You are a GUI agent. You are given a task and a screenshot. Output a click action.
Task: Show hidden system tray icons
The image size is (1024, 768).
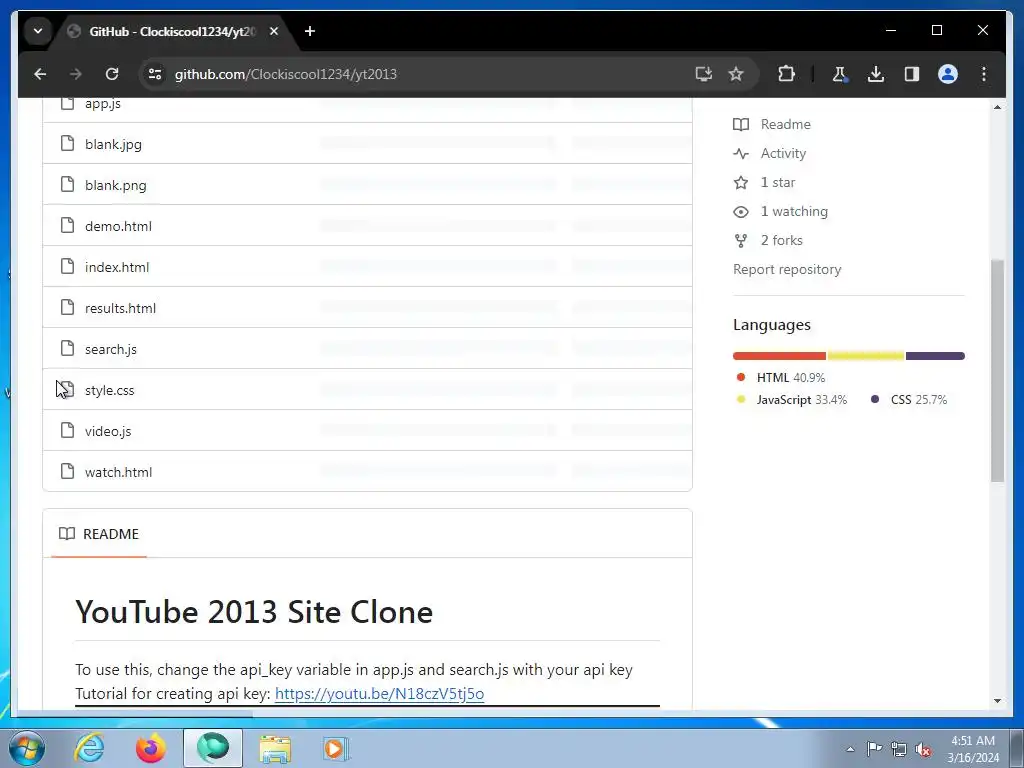click(850, 749)
